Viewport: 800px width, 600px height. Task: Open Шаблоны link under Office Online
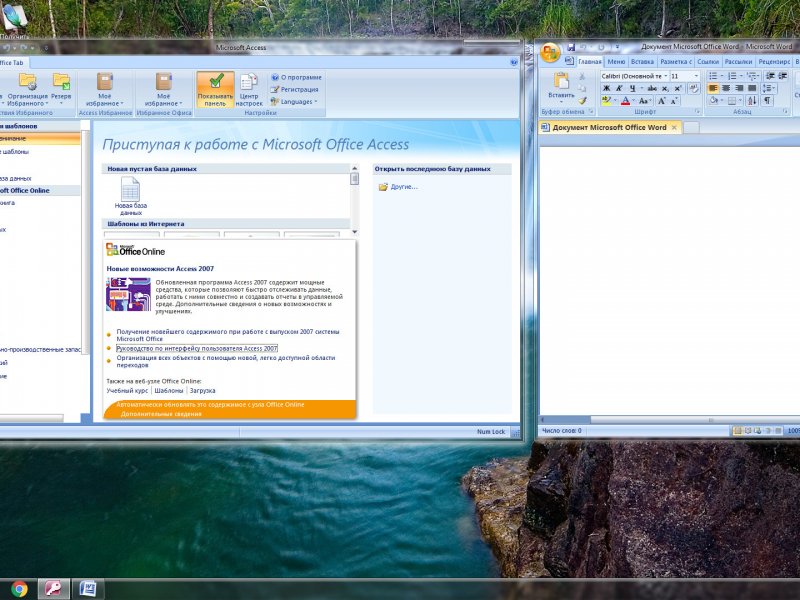pyautogui.click(x=169, y=391)
